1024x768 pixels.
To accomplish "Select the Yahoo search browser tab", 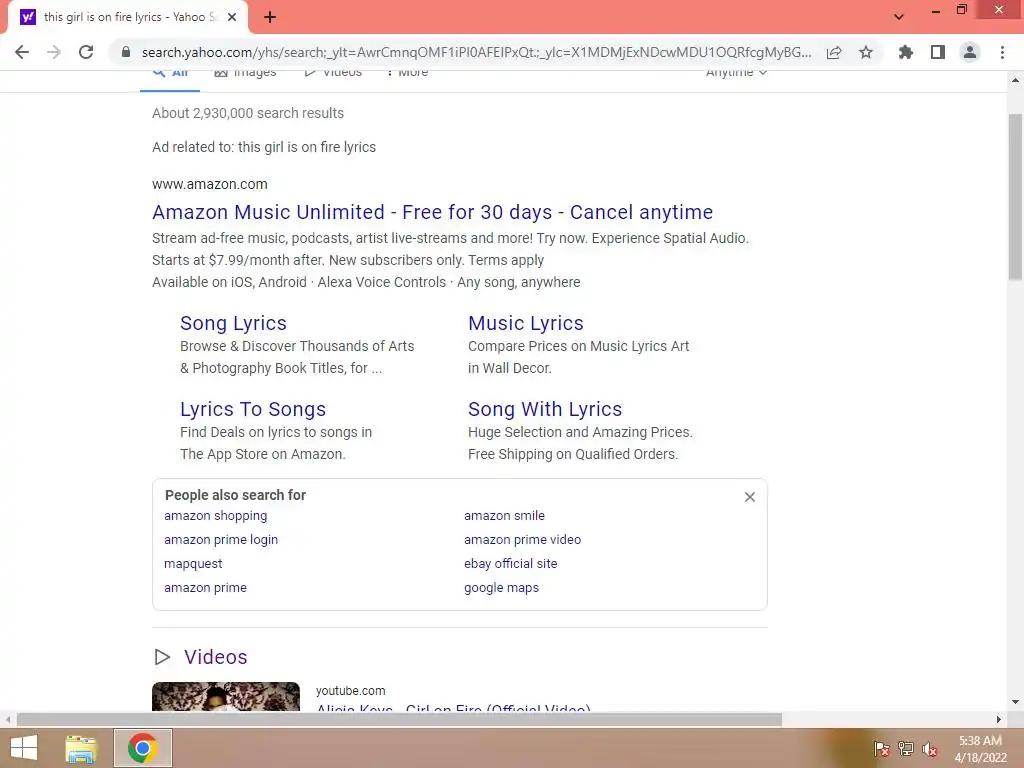I will pyautogui.click(x=127, y=17).
